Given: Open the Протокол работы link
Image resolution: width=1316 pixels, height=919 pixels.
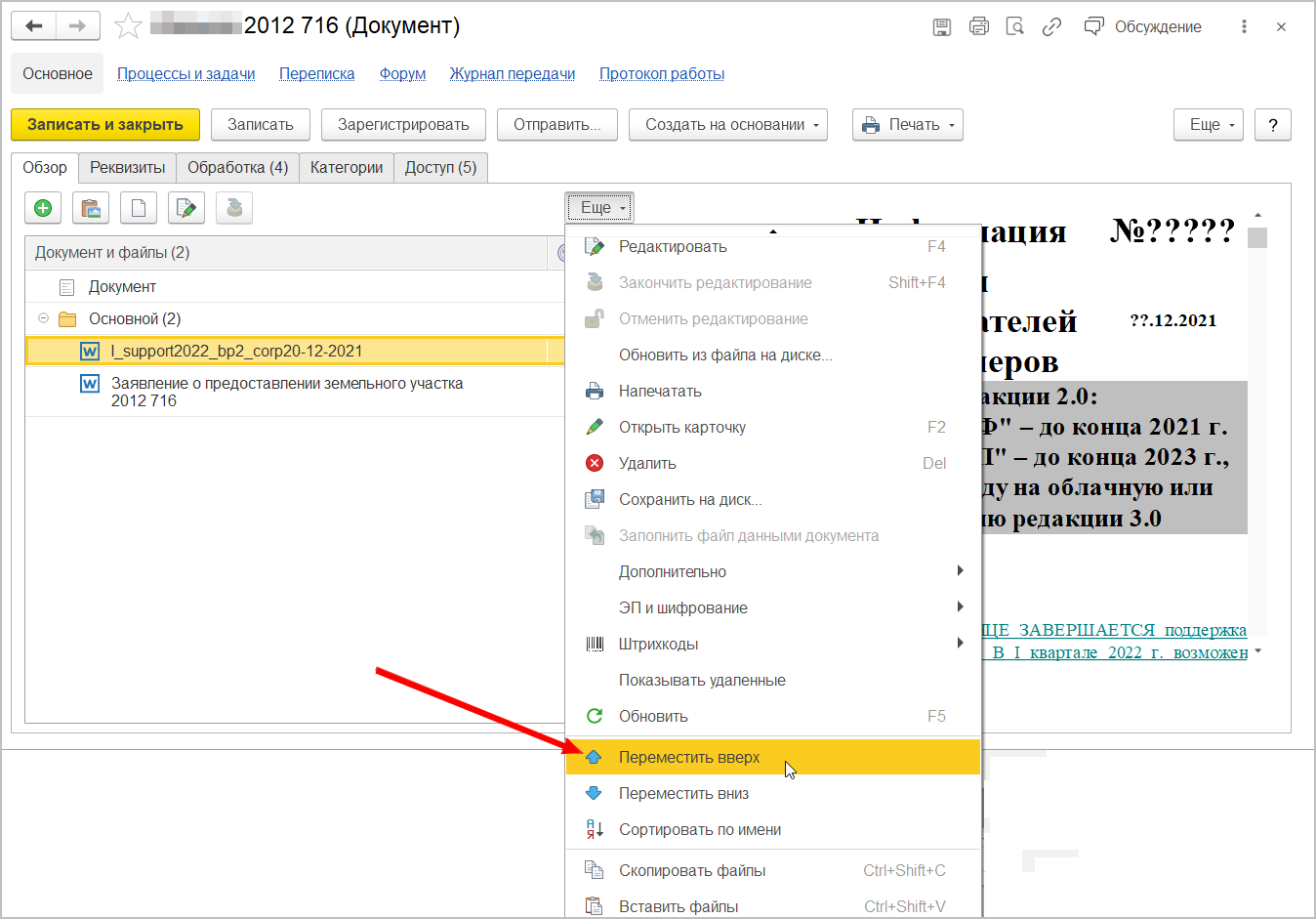Looking at the screenshot, I should pyautogui.click(x=662, y=74).
